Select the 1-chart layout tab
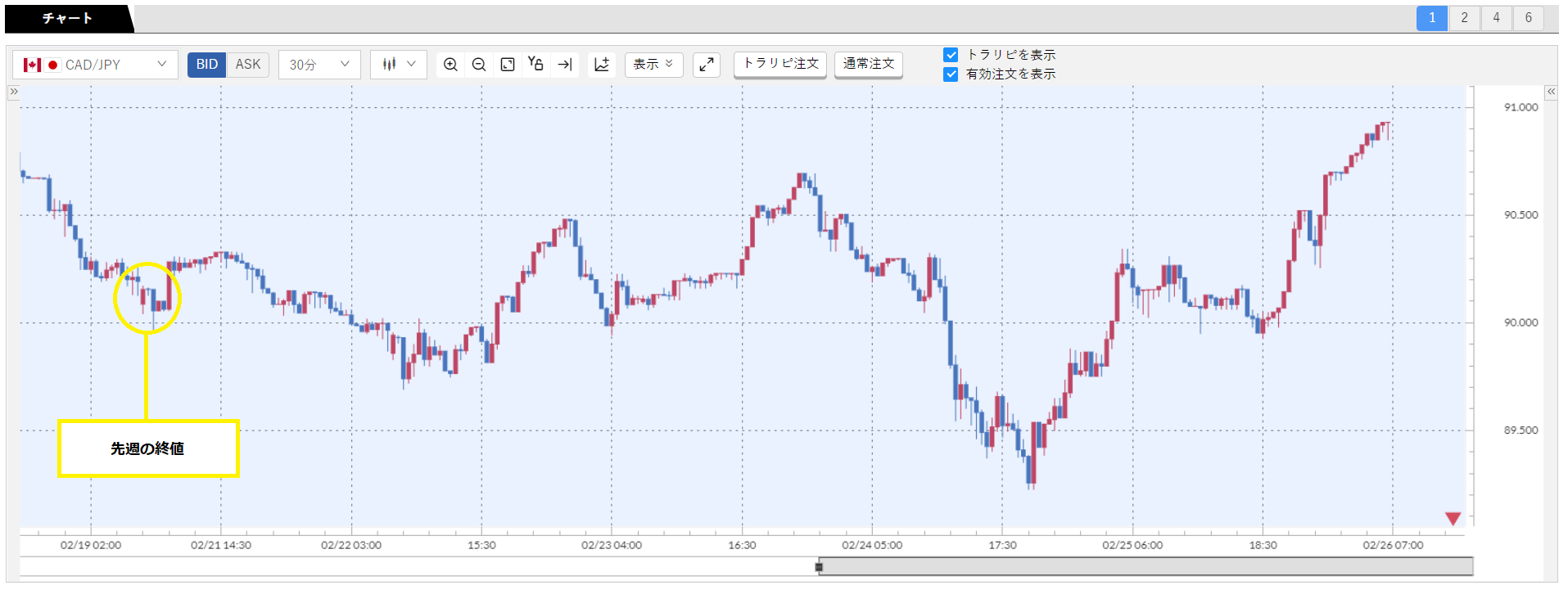Image resolution: width=1568 pixels, height=590 pixels. pos(1432,18)
